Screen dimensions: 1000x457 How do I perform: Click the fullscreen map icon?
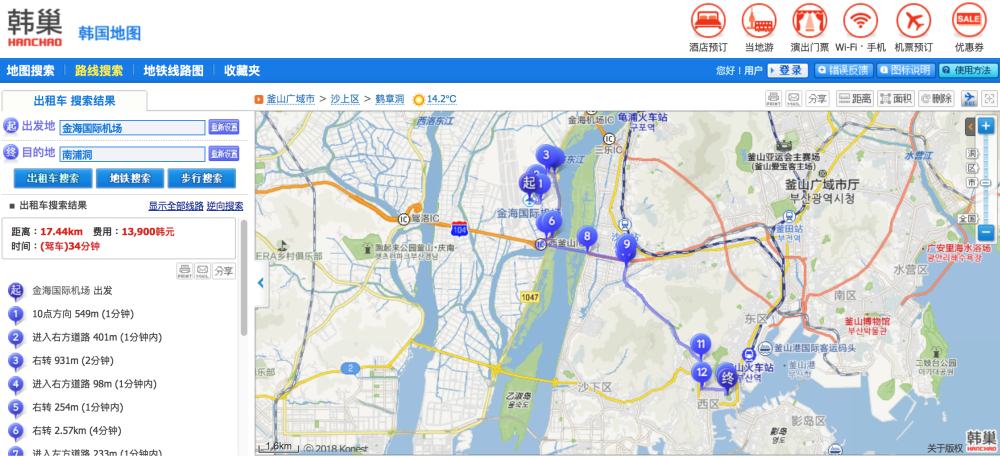pos(989,98)
